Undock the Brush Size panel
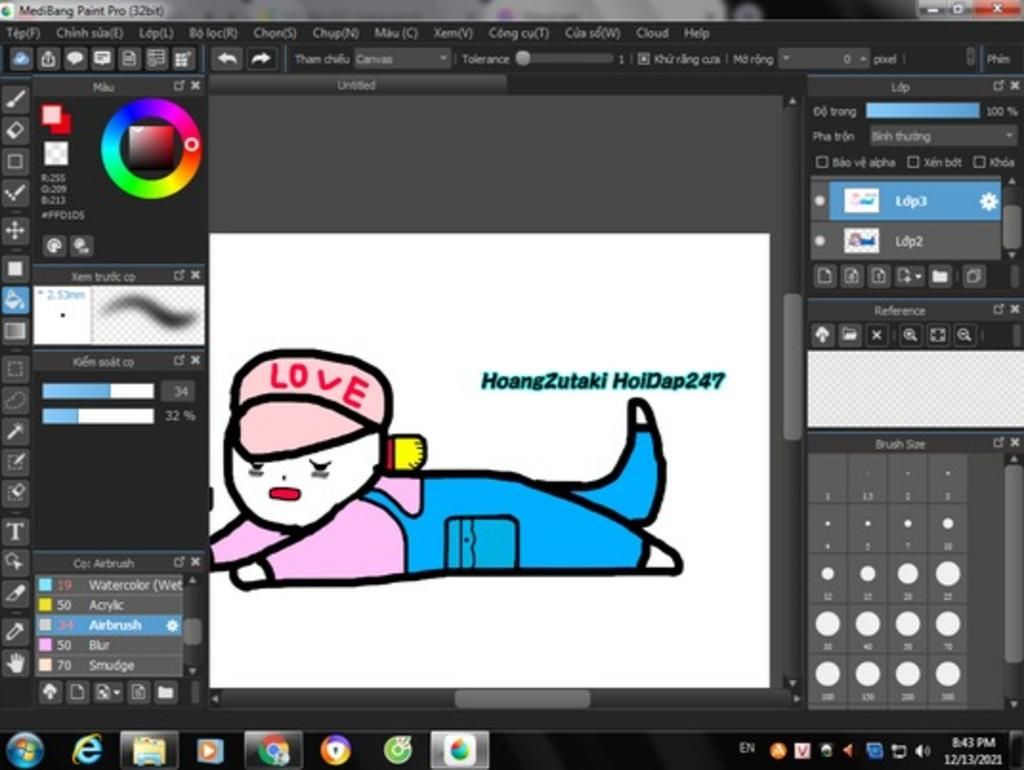The image size is (1024, 770). tap(999, 443)
